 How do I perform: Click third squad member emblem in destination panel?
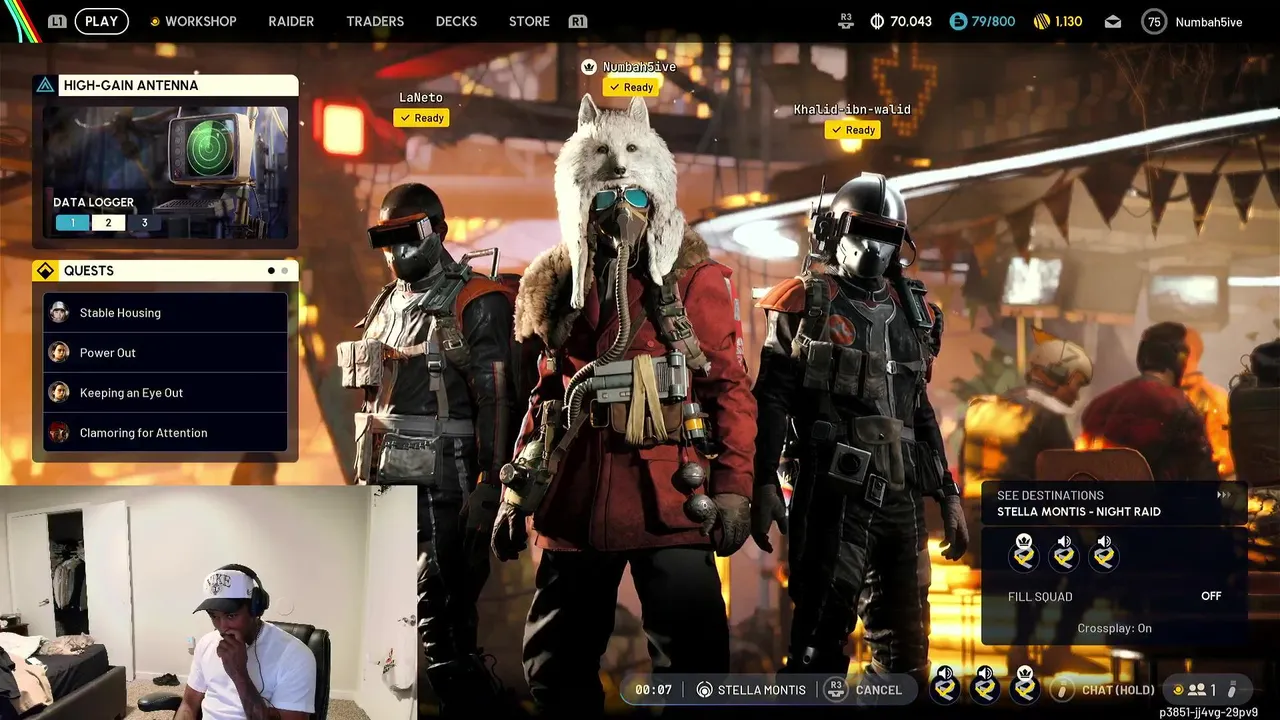(x=1104, y=553)
